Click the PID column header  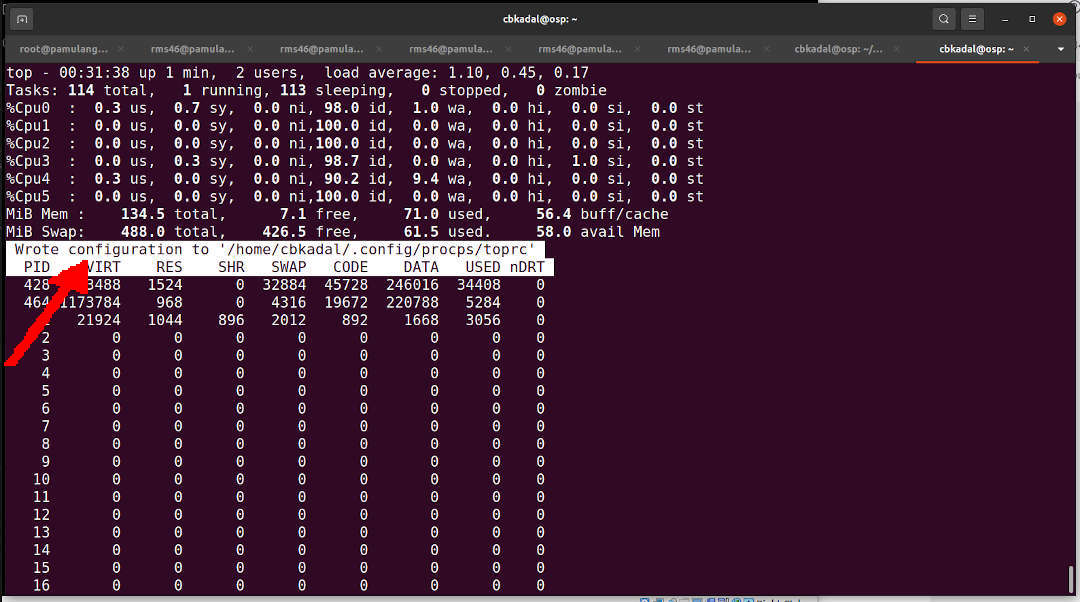click(37, 267)
